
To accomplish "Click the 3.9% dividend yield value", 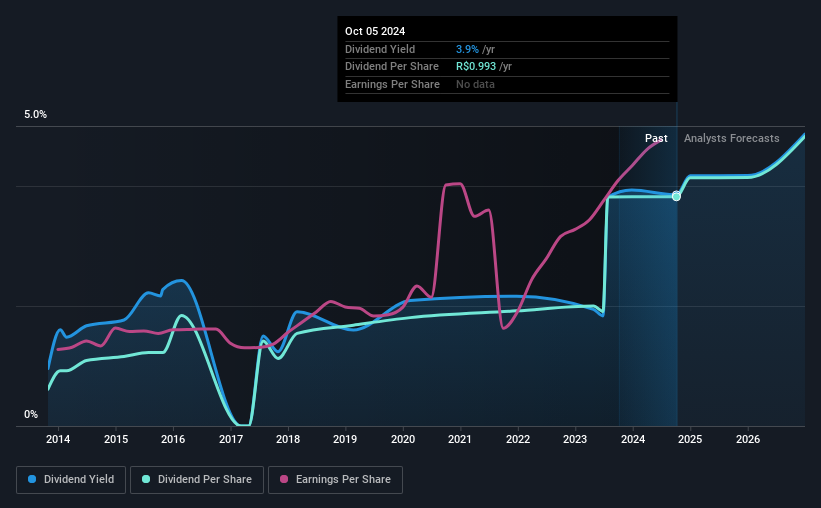I will [467, 49].
